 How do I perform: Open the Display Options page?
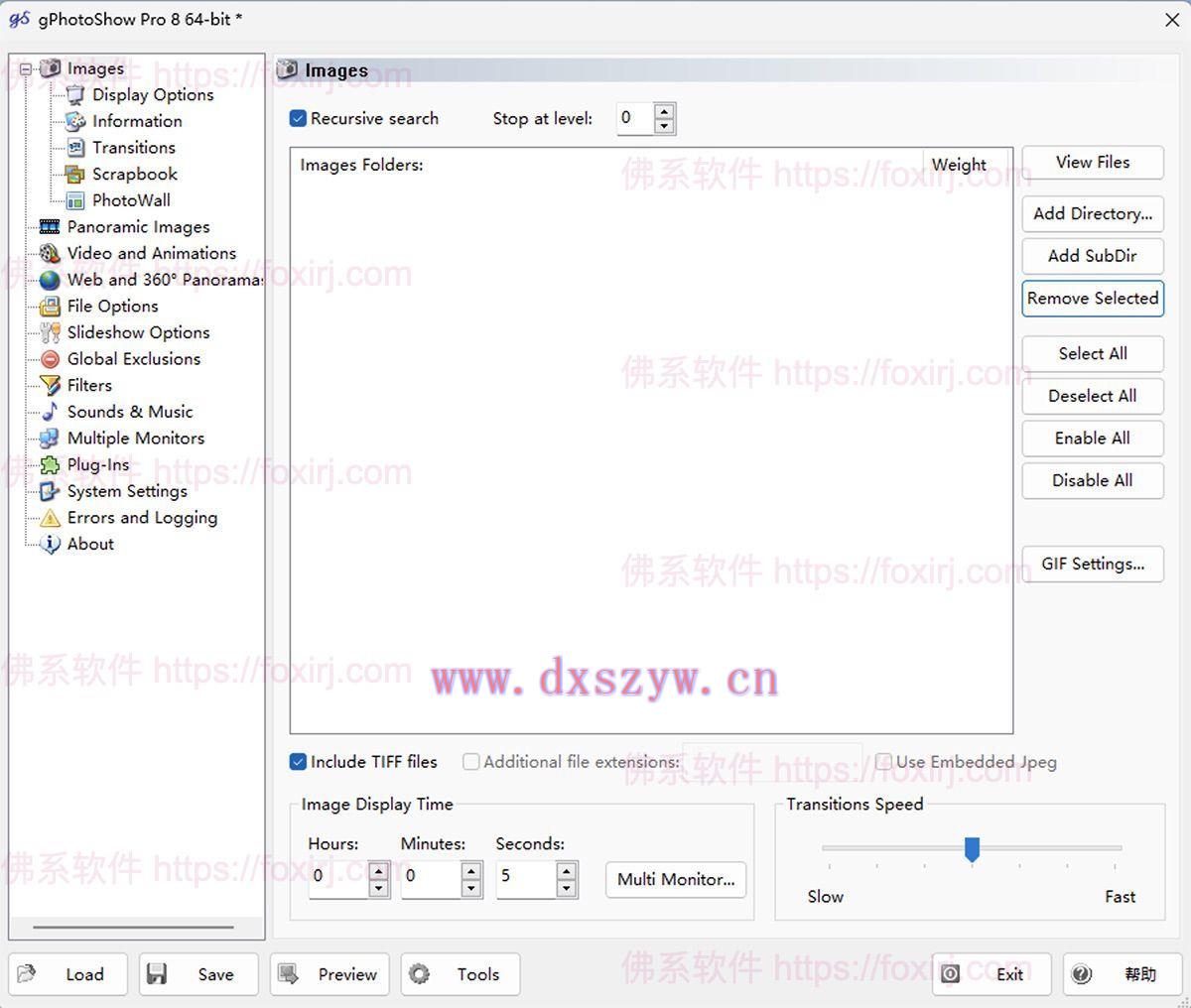click(x=153, y=95)
